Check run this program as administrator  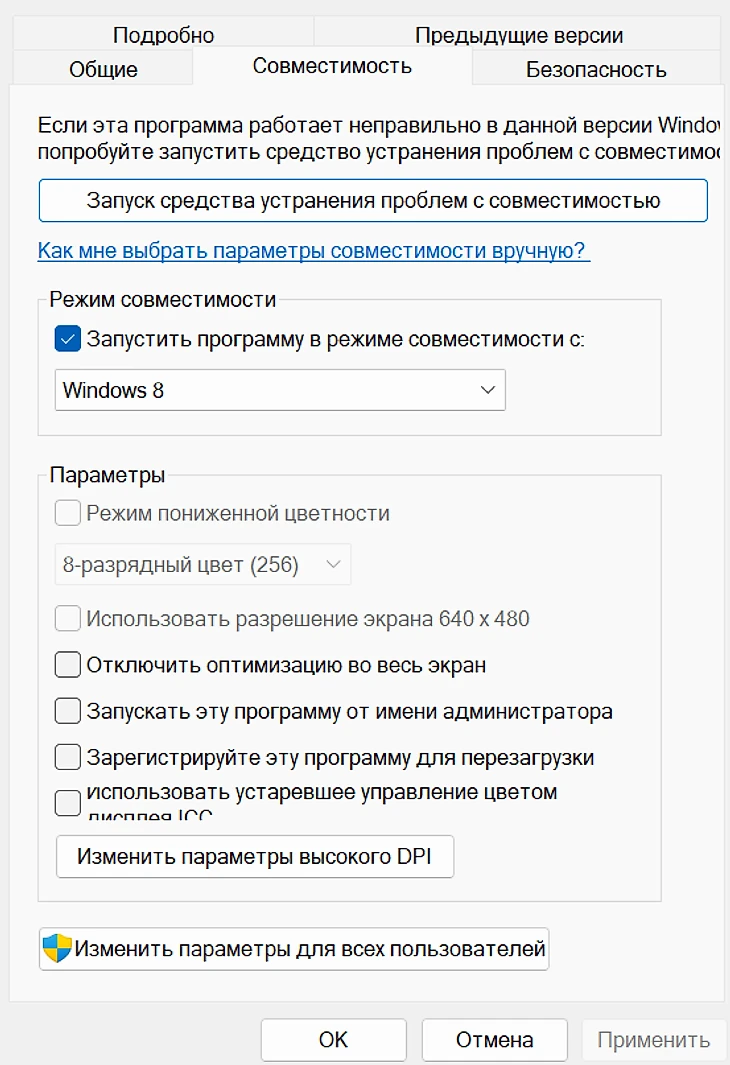(68, 712)
